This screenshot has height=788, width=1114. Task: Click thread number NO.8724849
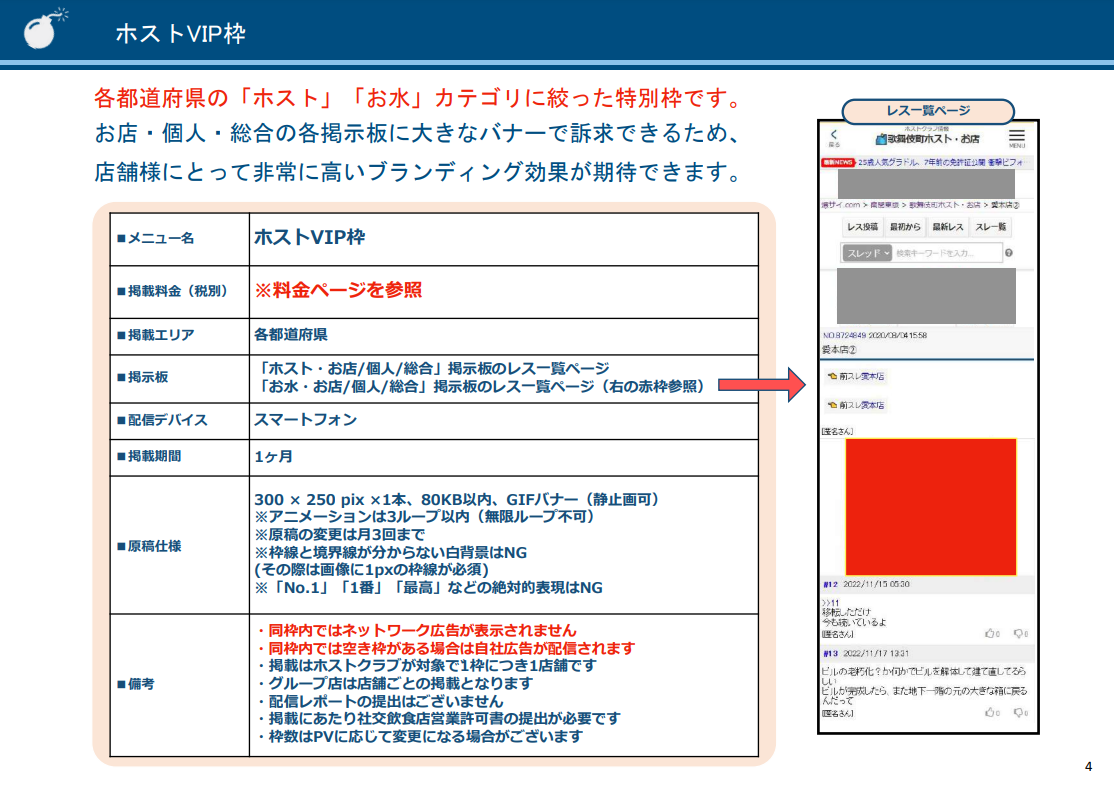pyautogui.click(x=844, y=335)
